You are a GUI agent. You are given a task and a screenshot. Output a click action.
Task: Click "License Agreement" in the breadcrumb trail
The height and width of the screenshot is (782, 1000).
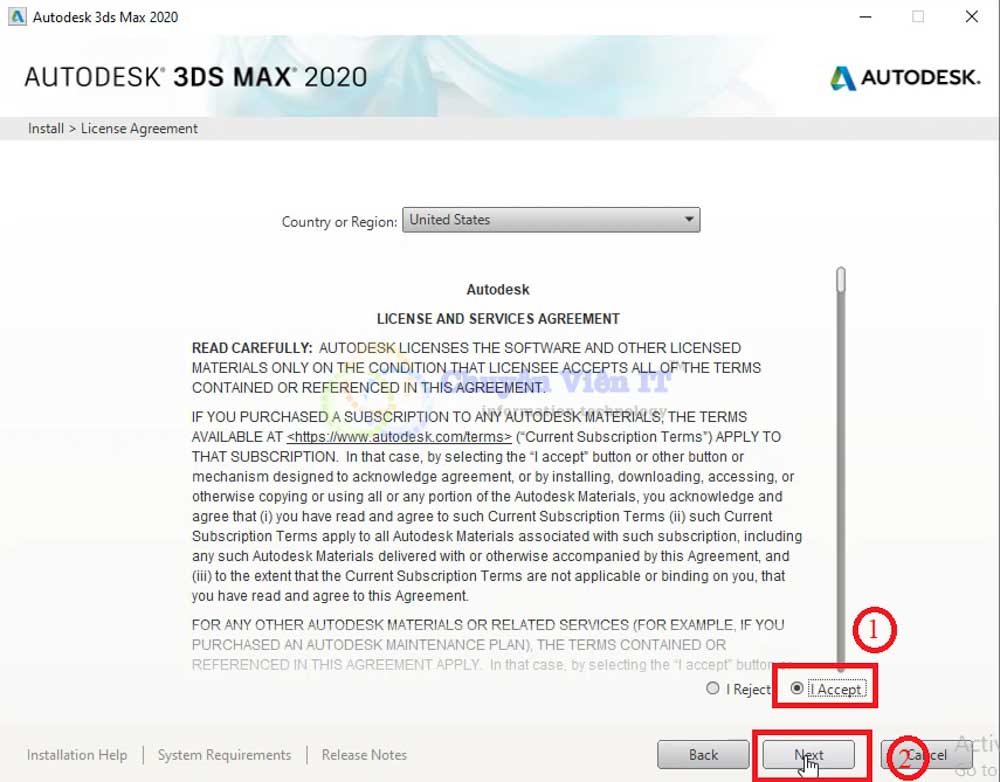(139, 128)
